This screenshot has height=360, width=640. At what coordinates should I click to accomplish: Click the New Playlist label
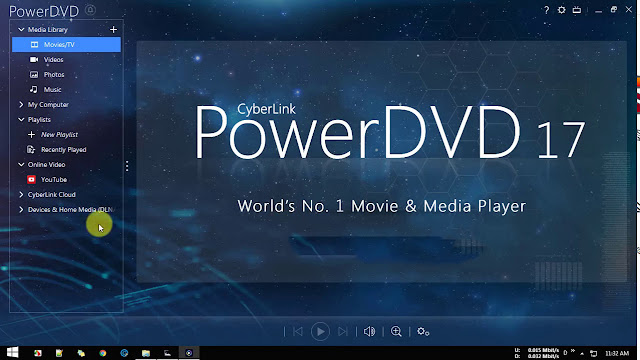click(x=60, y=135)
